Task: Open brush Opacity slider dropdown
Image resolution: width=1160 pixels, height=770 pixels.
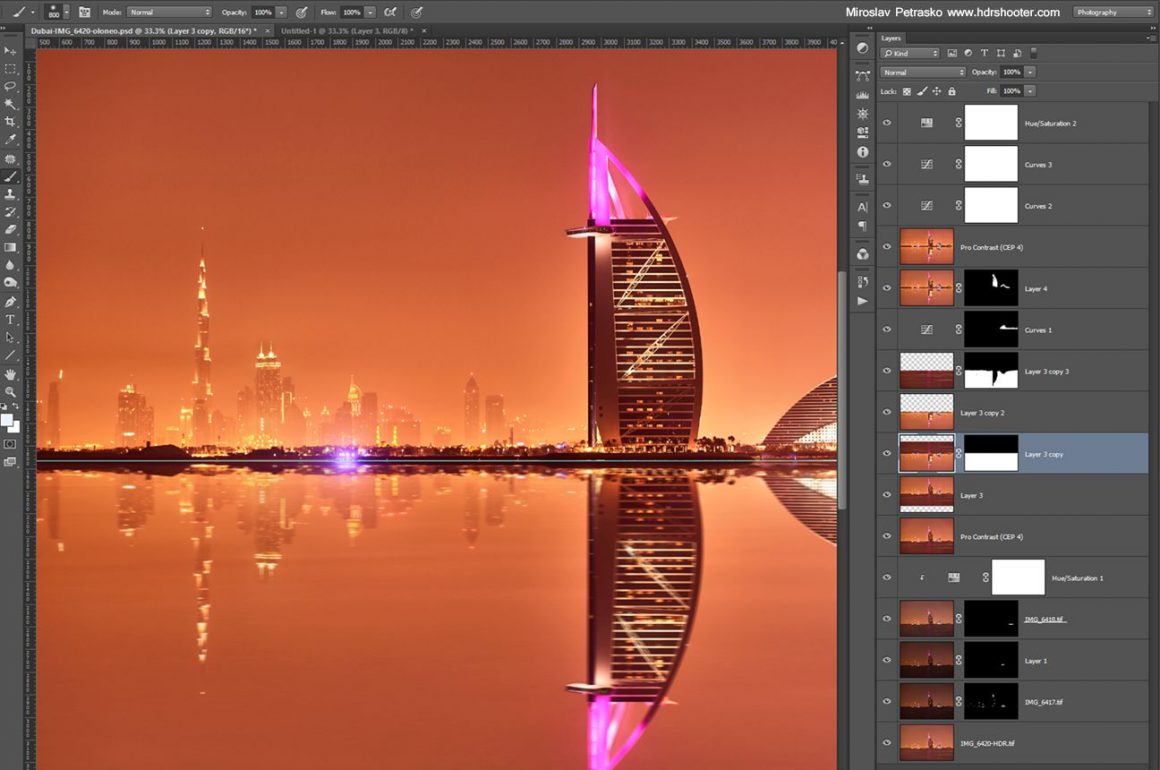Action: [x=282, y=13]
